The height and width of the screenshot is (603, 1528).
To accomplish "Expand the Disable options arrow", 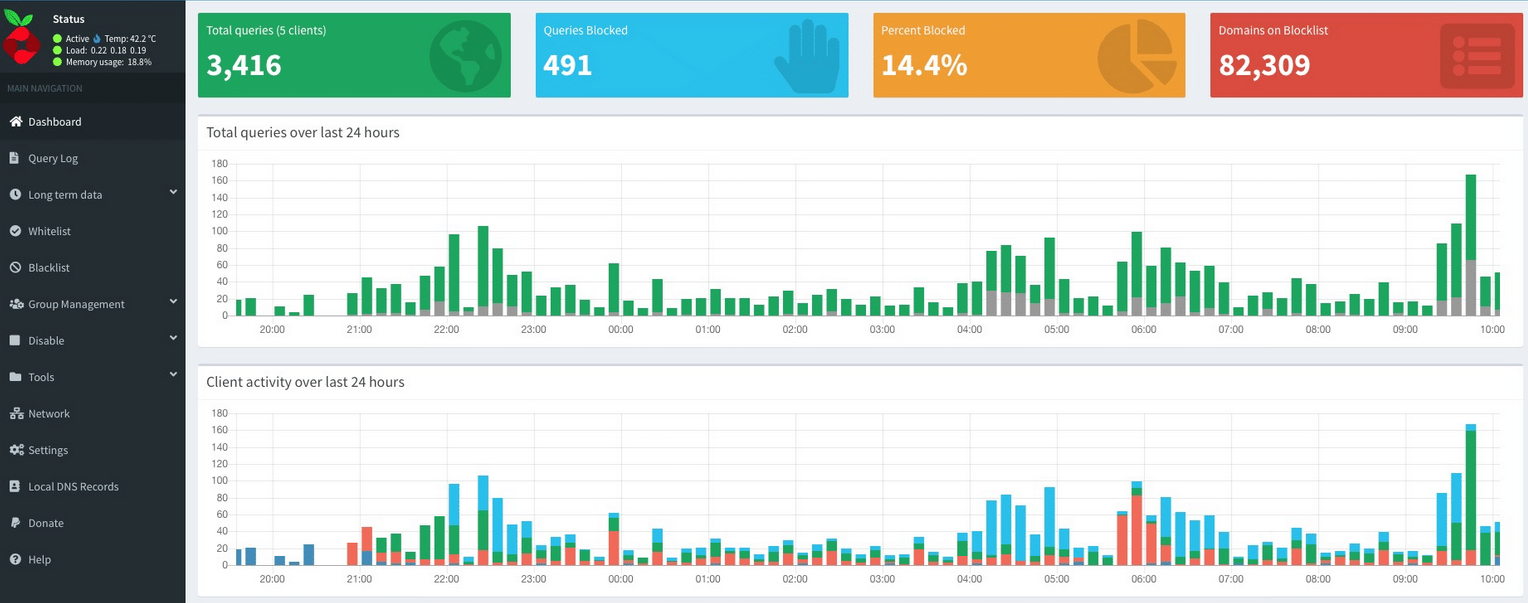I will point(173,339).
